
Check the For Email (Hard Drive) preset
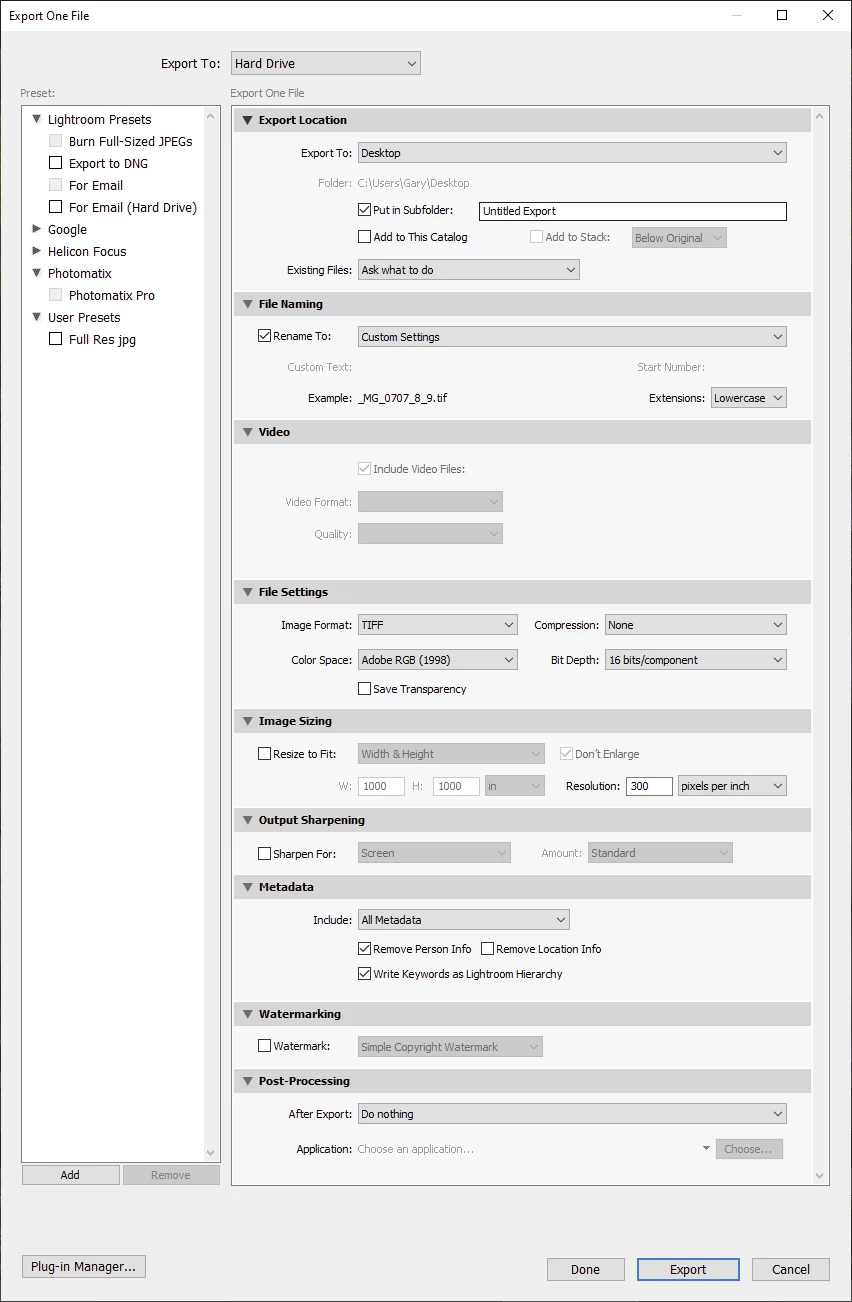pos(56,207)
